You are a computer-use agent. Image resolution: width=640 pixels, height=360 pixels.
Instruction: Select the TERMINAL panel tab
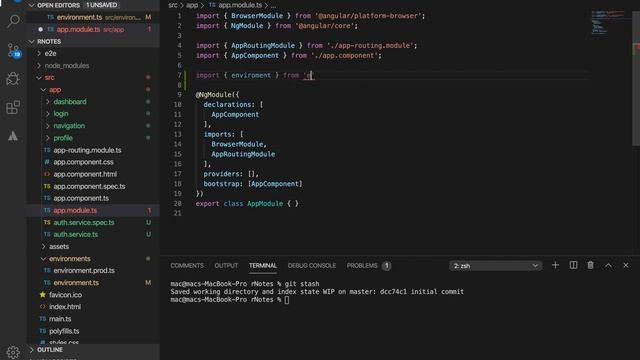pyautogui.click(x=263, y=266)
